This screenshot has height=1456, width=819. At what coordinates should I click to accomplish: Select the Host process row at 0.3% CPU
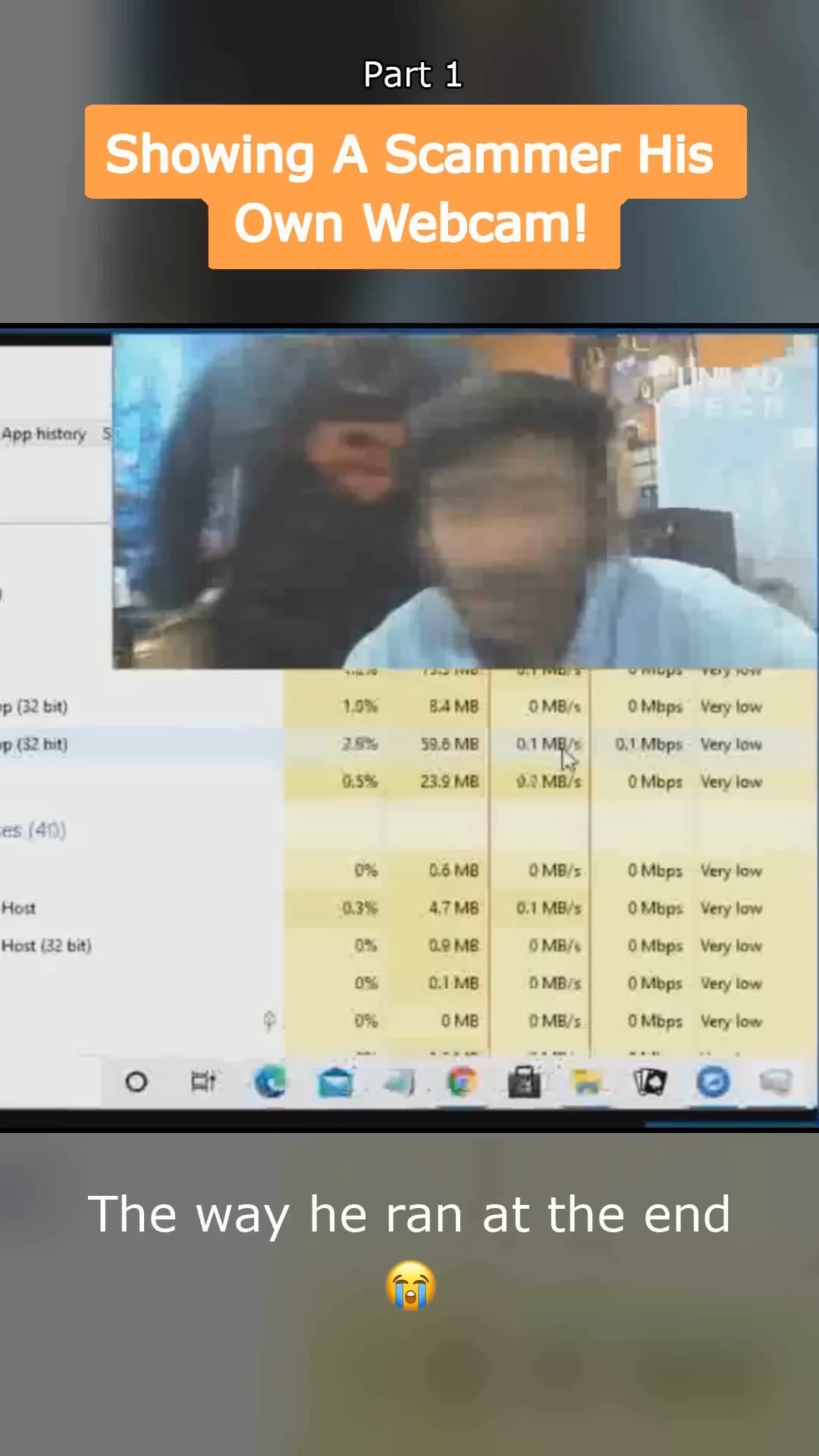click(409, 908)
